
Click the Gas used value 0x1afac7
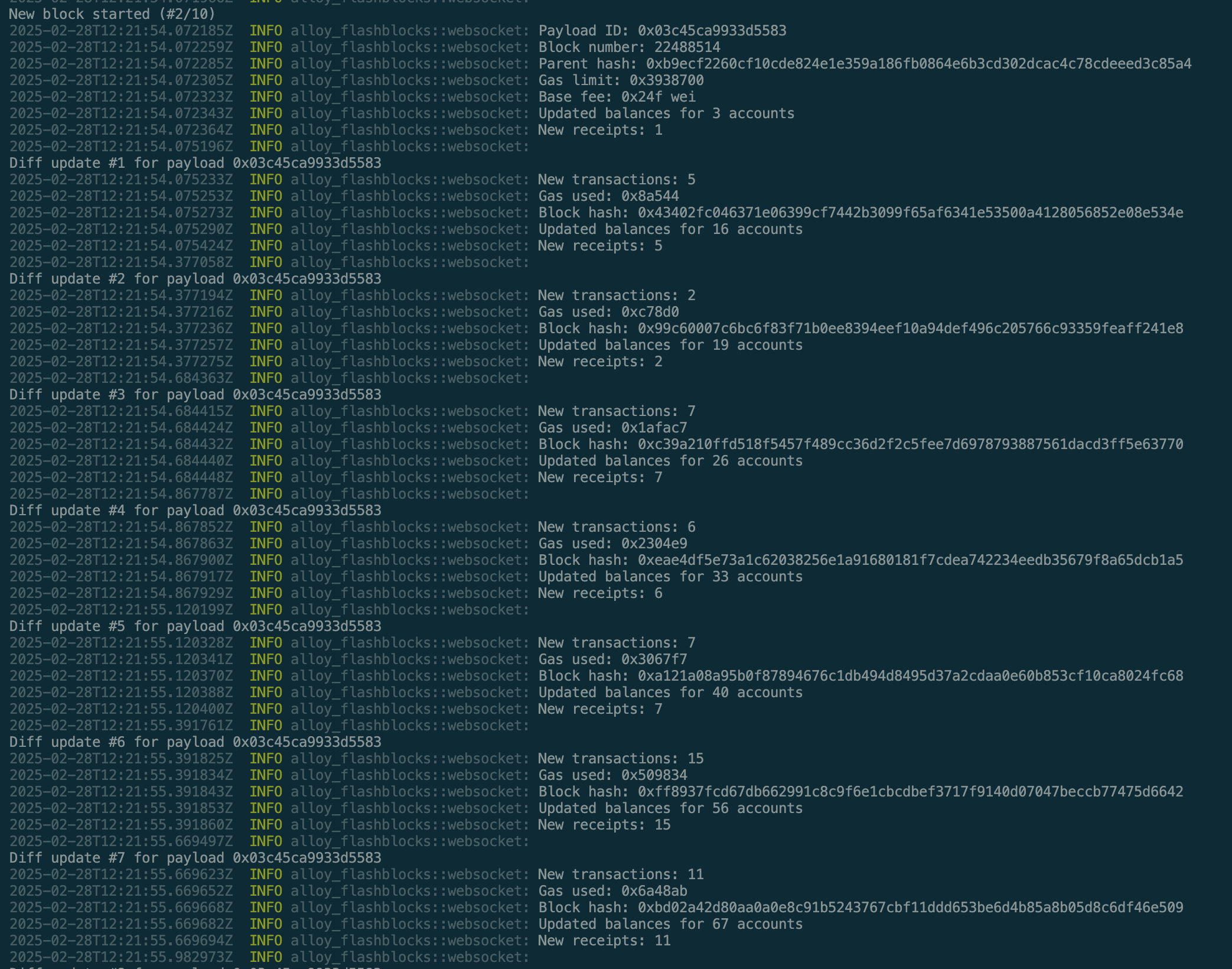654,428
